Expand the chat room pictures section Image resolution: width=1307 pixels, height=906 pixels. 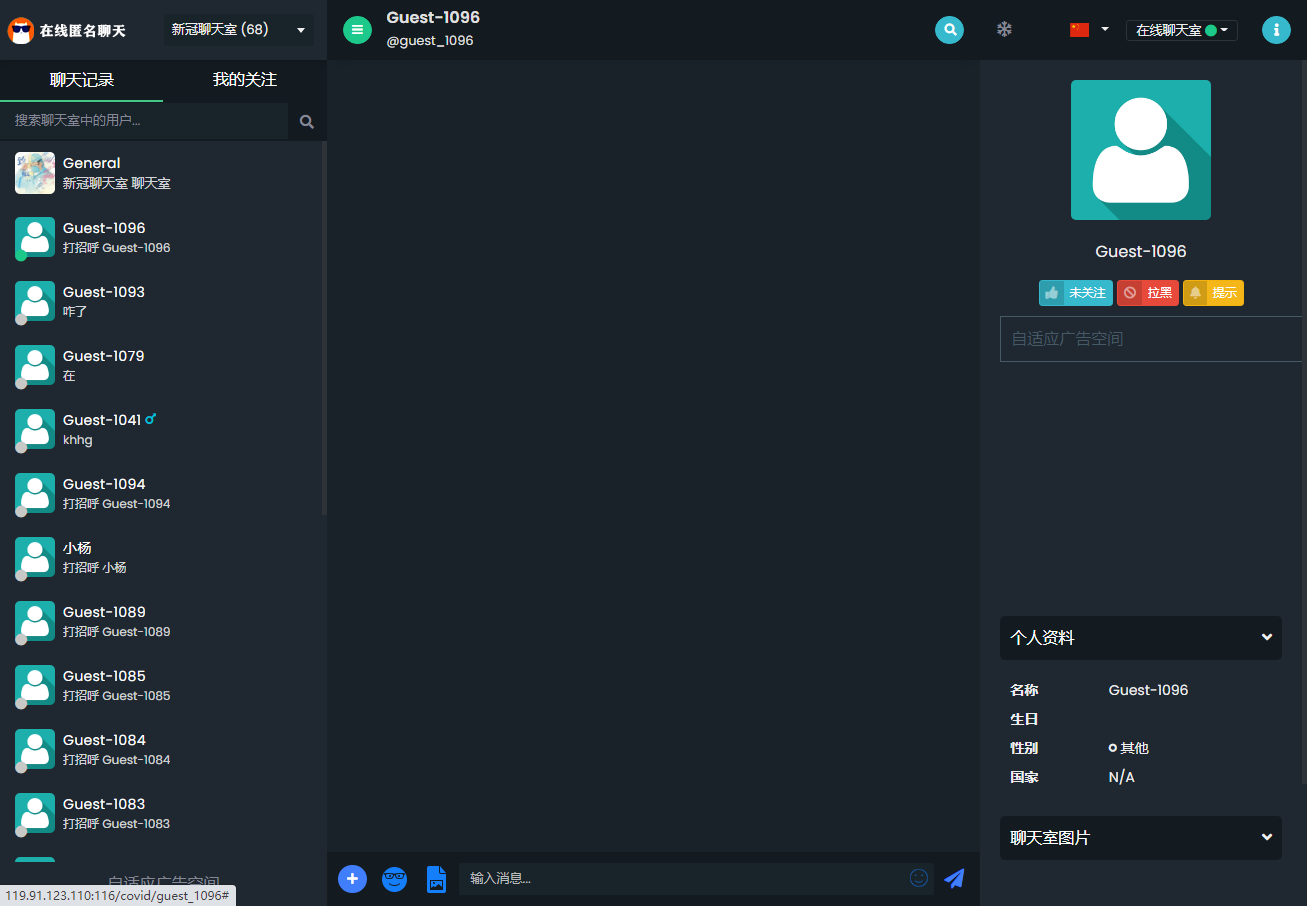pos(1140,838)
